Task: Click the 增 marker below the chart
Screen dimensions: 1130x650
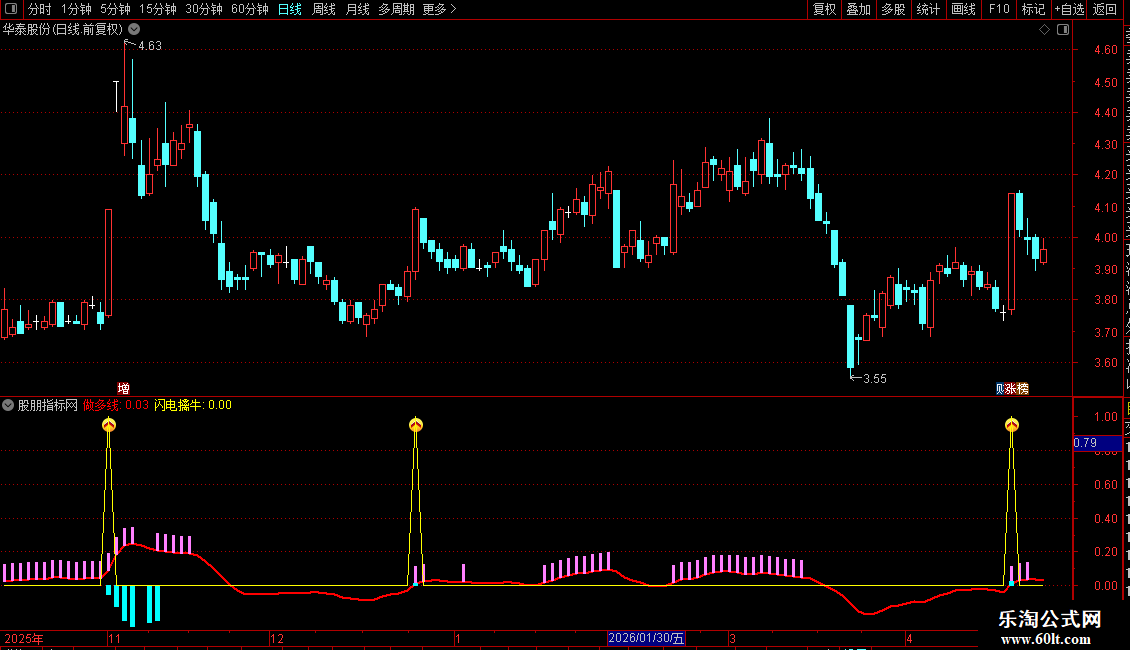Action: [x=123, y=388]
